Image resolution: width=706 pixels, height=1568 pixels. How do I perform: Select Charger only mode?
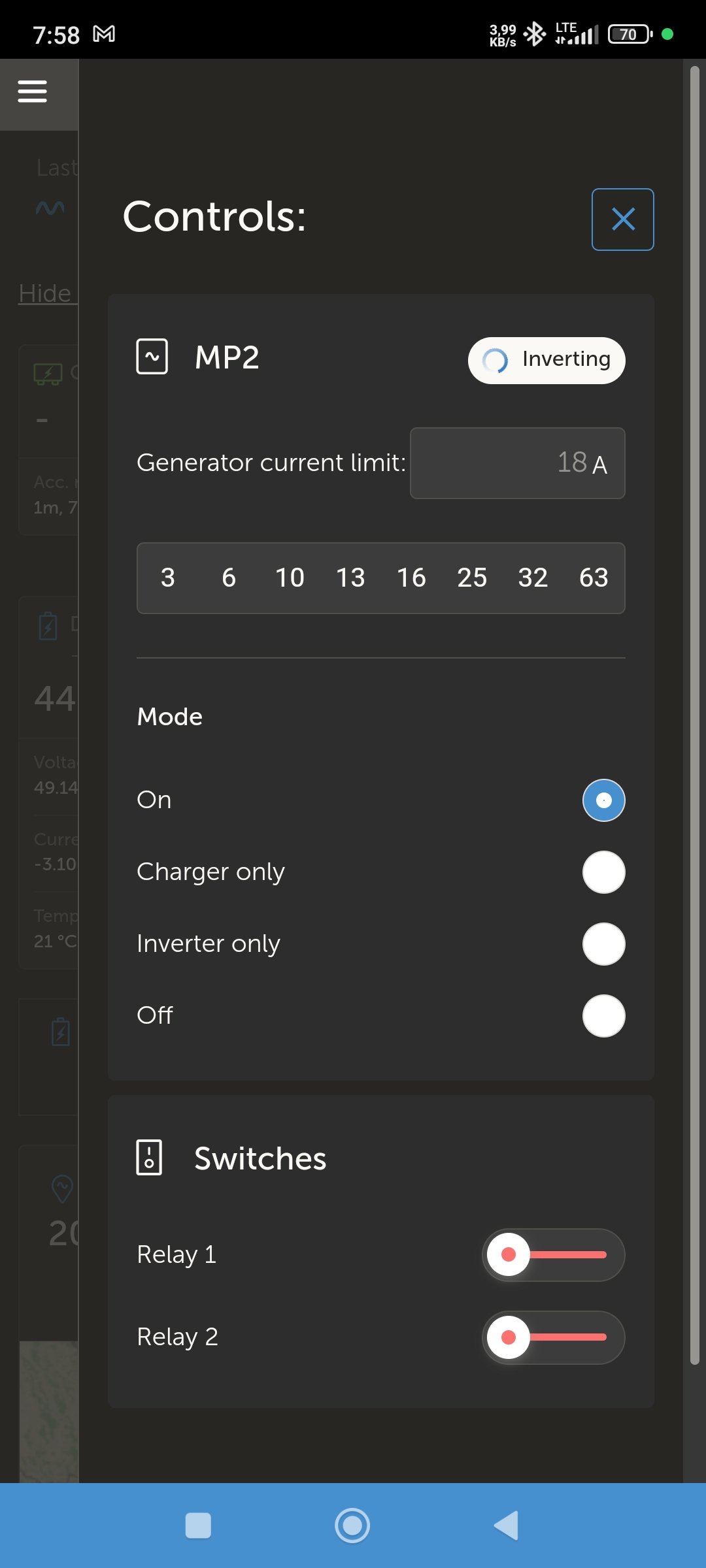click(603, 872)
